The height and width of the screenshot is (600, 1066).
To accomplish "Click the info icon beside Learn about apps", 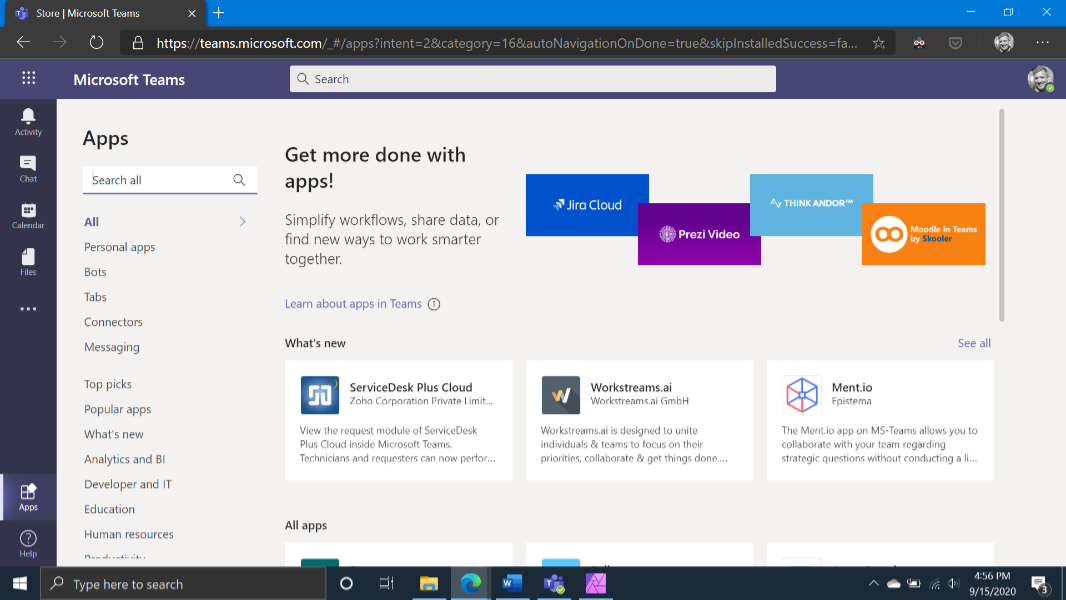I will click(x=434, y=304).
